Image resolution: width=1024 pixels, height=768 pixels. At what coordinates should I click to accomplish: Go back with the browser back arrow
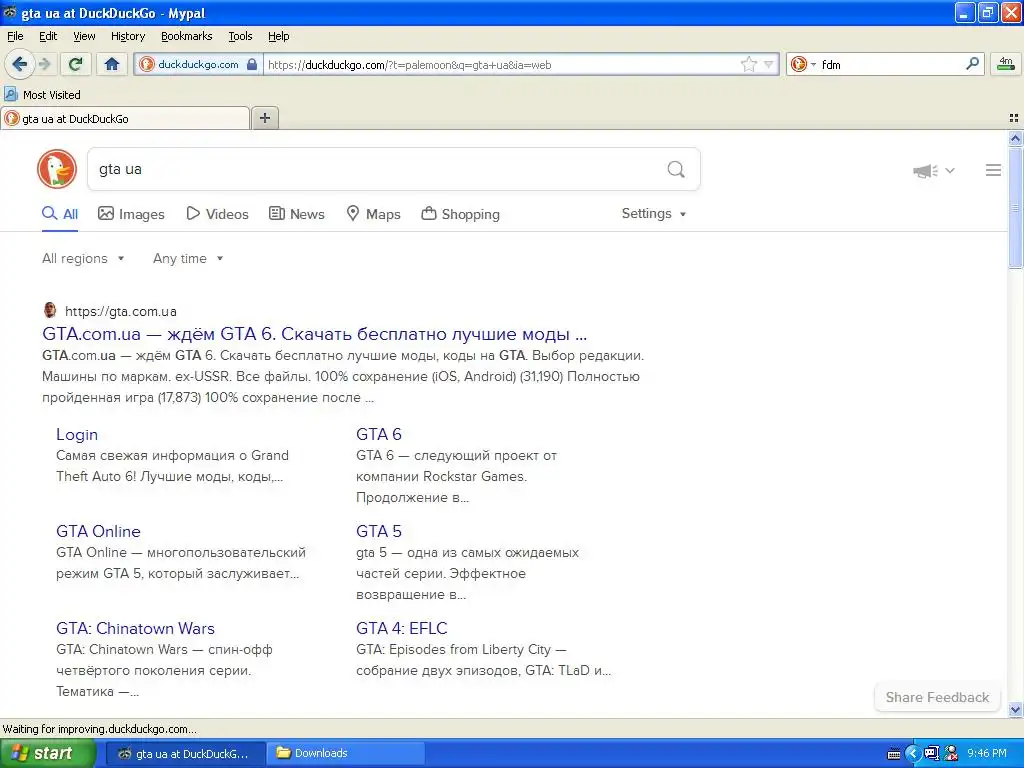point(19,64)
